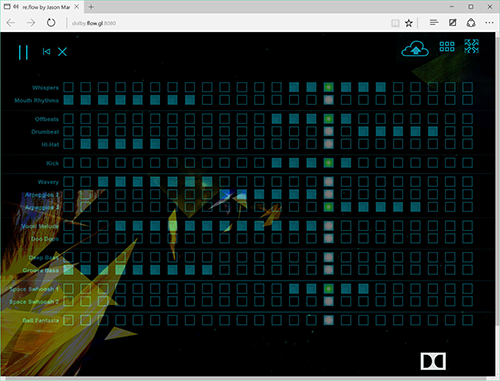
Task: Toggle the last cell in Bell Fantasia row
Action: (x=467, y=320)
